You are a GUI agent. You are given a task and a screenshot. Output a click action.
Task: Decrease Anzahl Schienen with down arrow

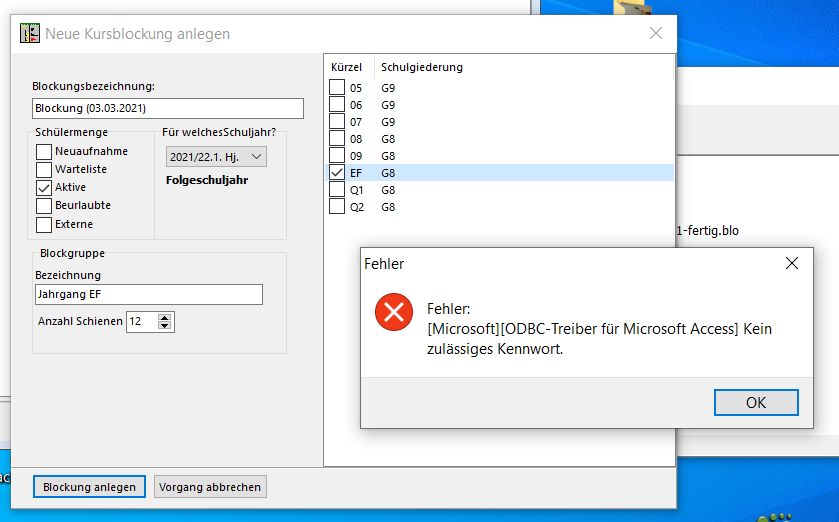[165, 326]
